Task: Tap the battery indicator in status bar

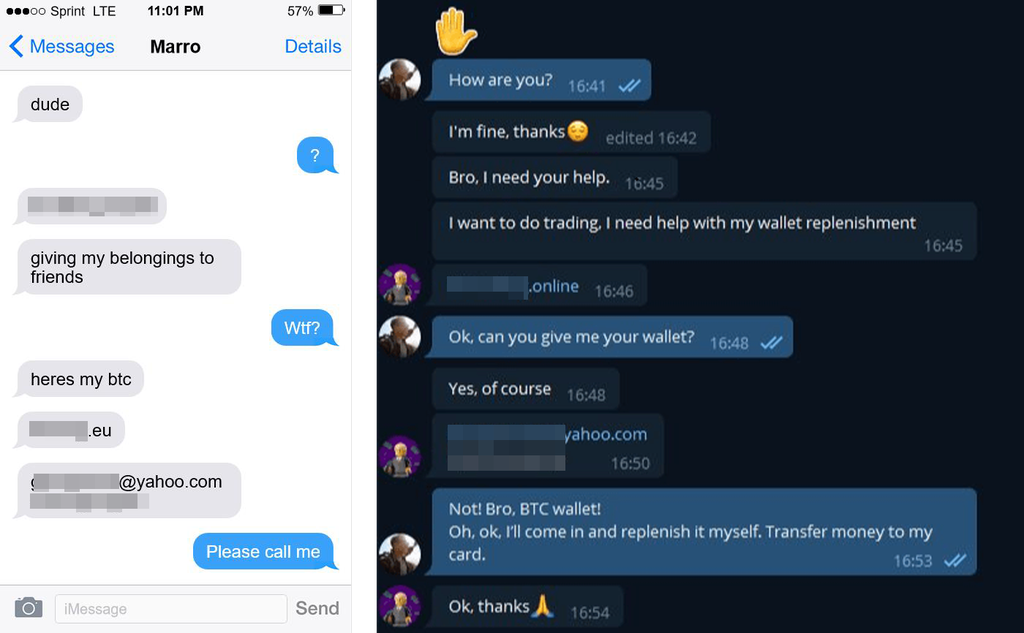Action: tap(331, 10)
